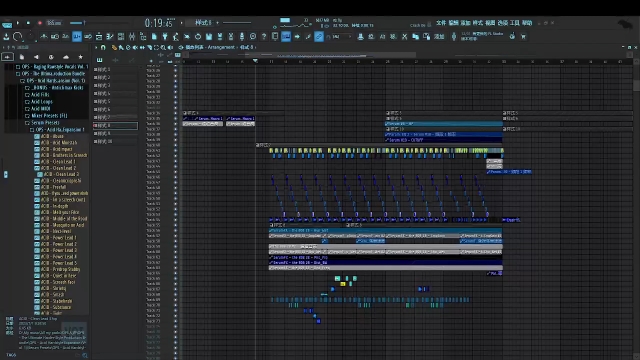Image resolution: width=640 pixels, height=360 pixels.
Task: Click the question mark help icon
Action: pyautogui.click(x=264, y=37)
